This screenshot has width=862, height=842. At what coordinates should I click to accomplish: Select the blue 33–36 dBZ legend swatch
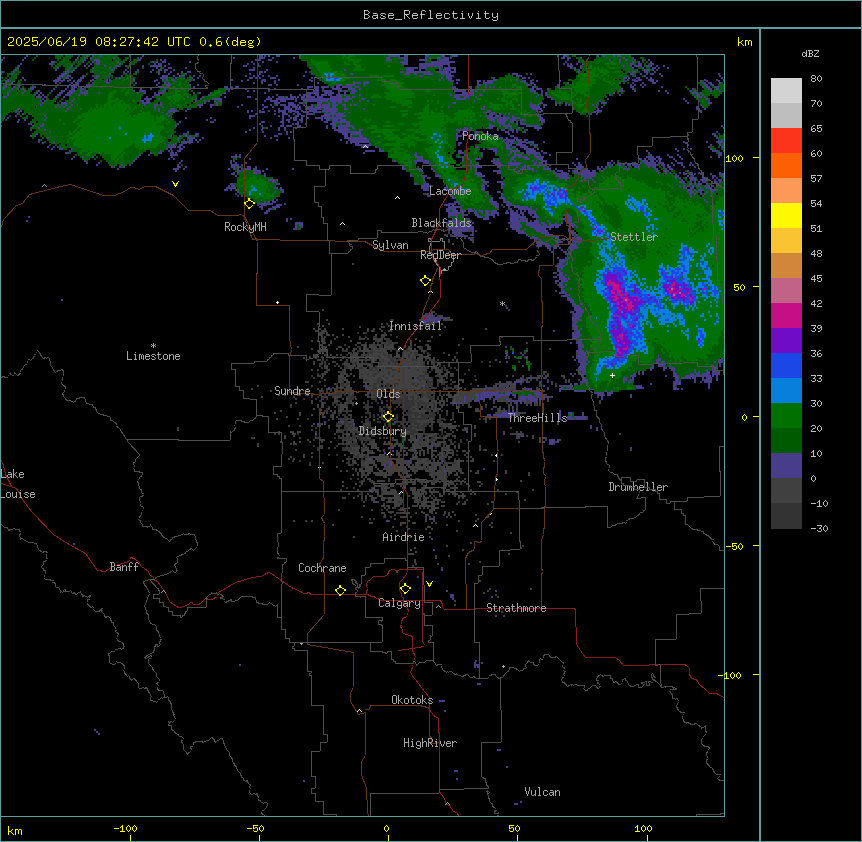[786, 365]
